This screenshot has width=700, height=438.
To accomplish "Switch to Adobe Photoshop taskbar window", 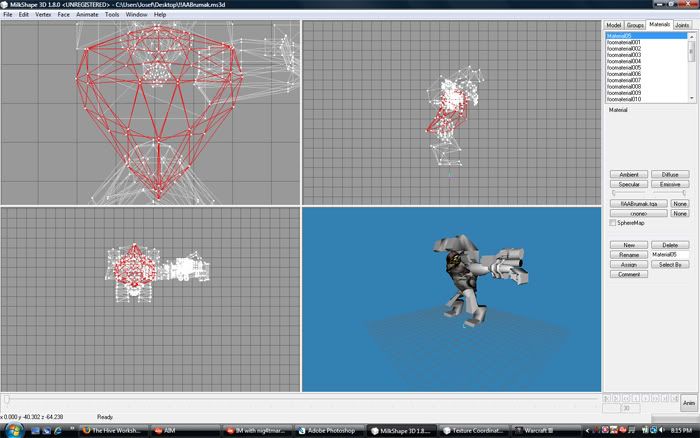I will (327, 430).
